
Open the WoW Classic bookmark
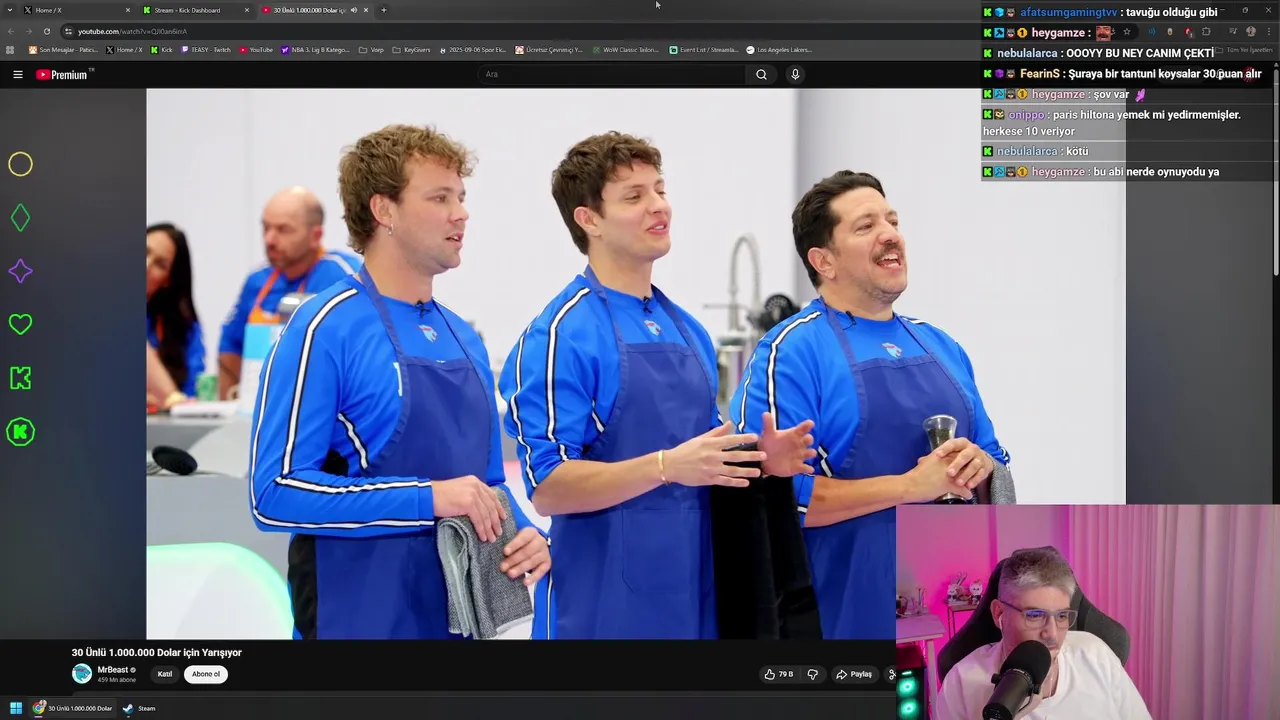pyautogui.click(x=626, y=50)
